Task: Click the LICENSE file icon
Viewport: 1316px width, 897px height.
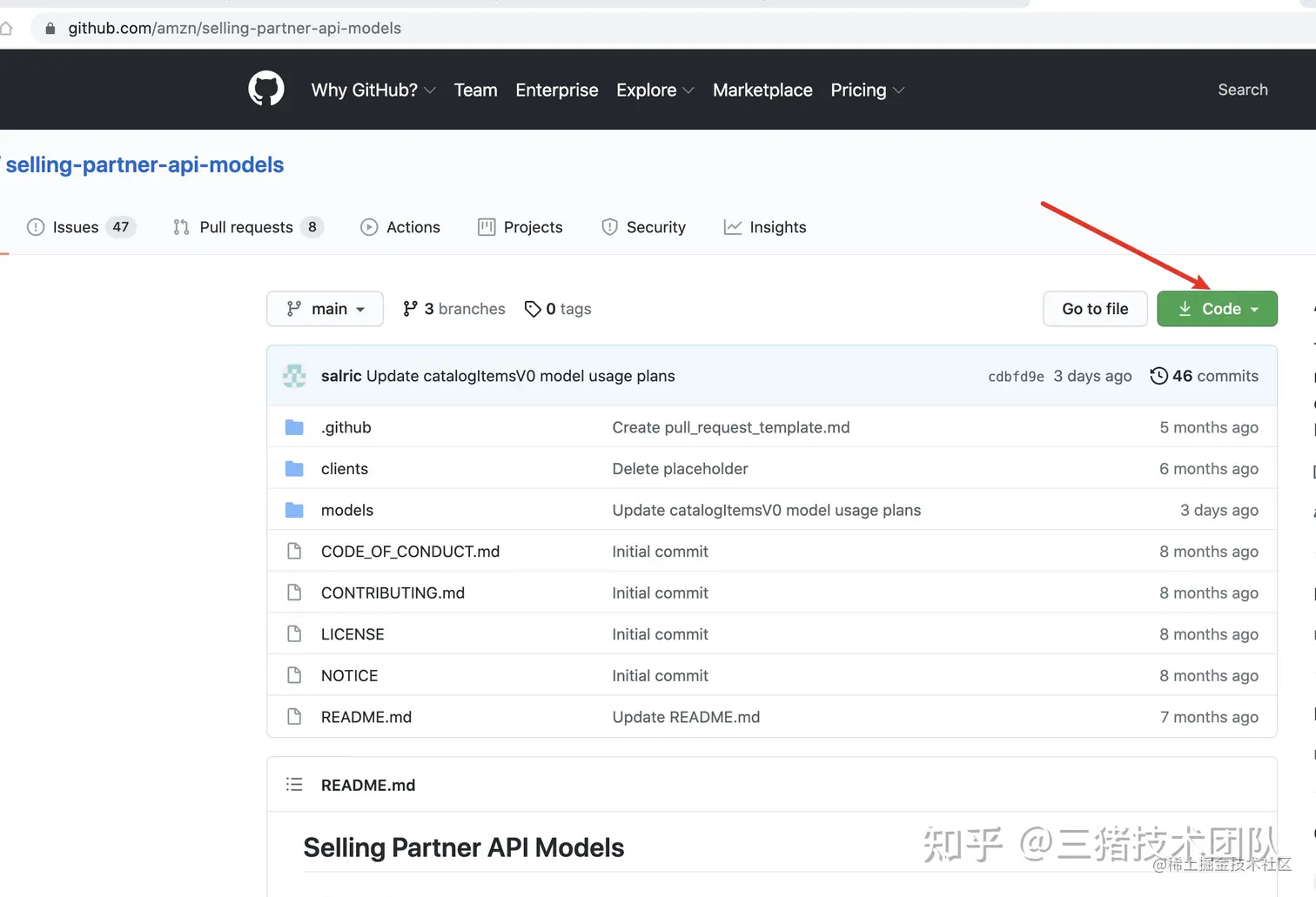Action: (295, 634)
